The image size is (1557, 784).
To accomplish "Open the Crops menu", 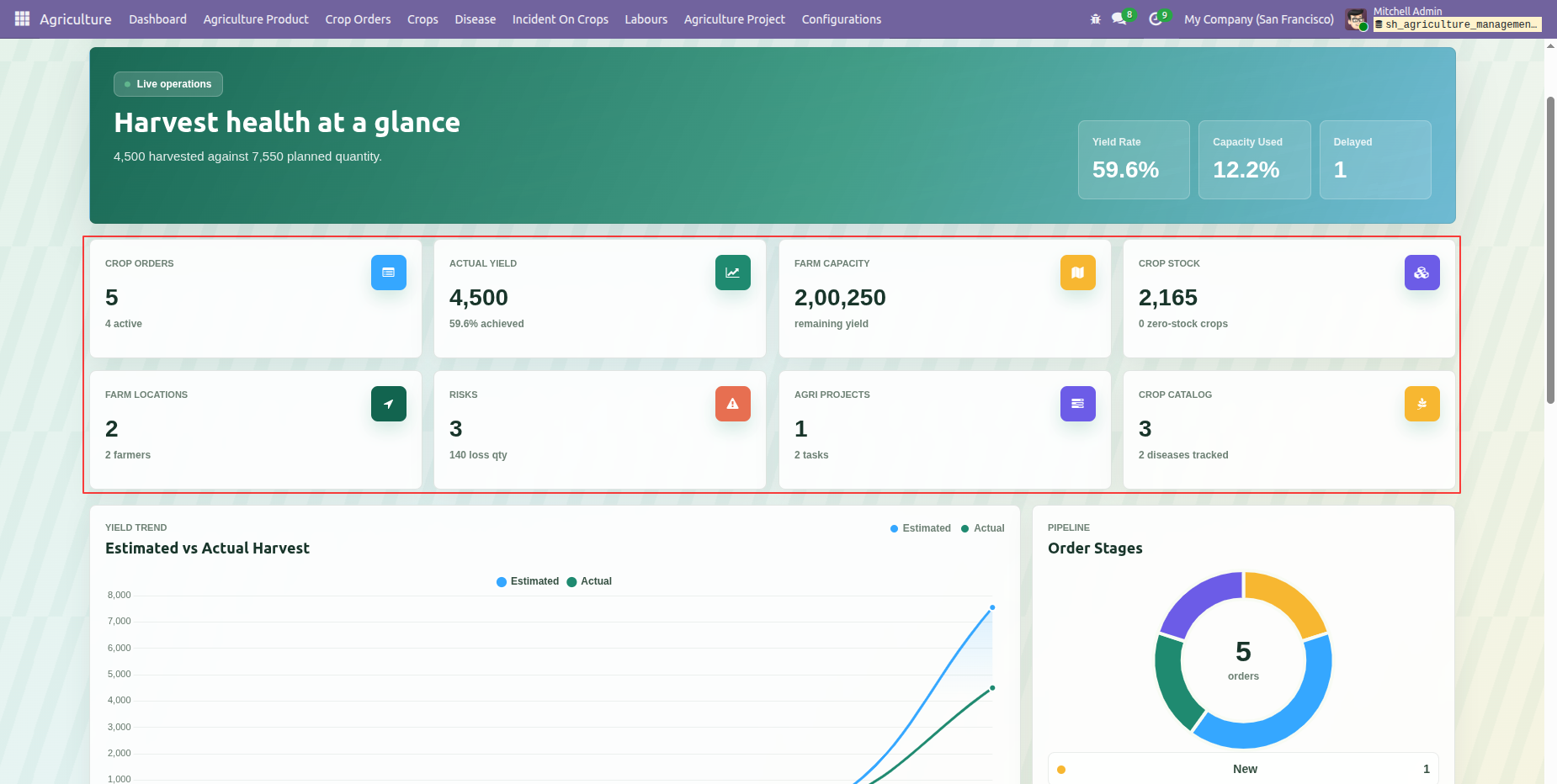I will 422,19.
